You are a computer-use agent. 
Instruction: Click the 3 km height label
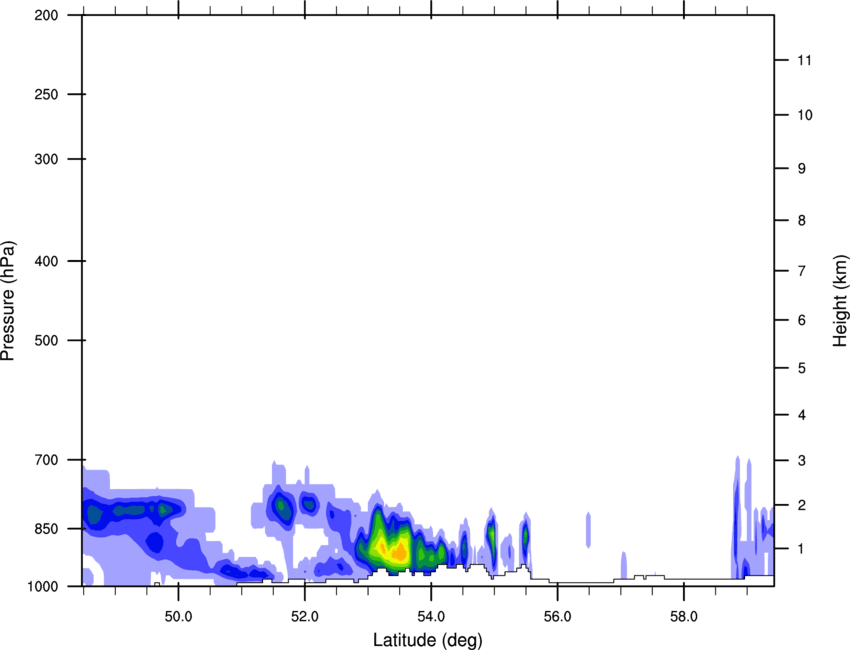coord(802,461)
